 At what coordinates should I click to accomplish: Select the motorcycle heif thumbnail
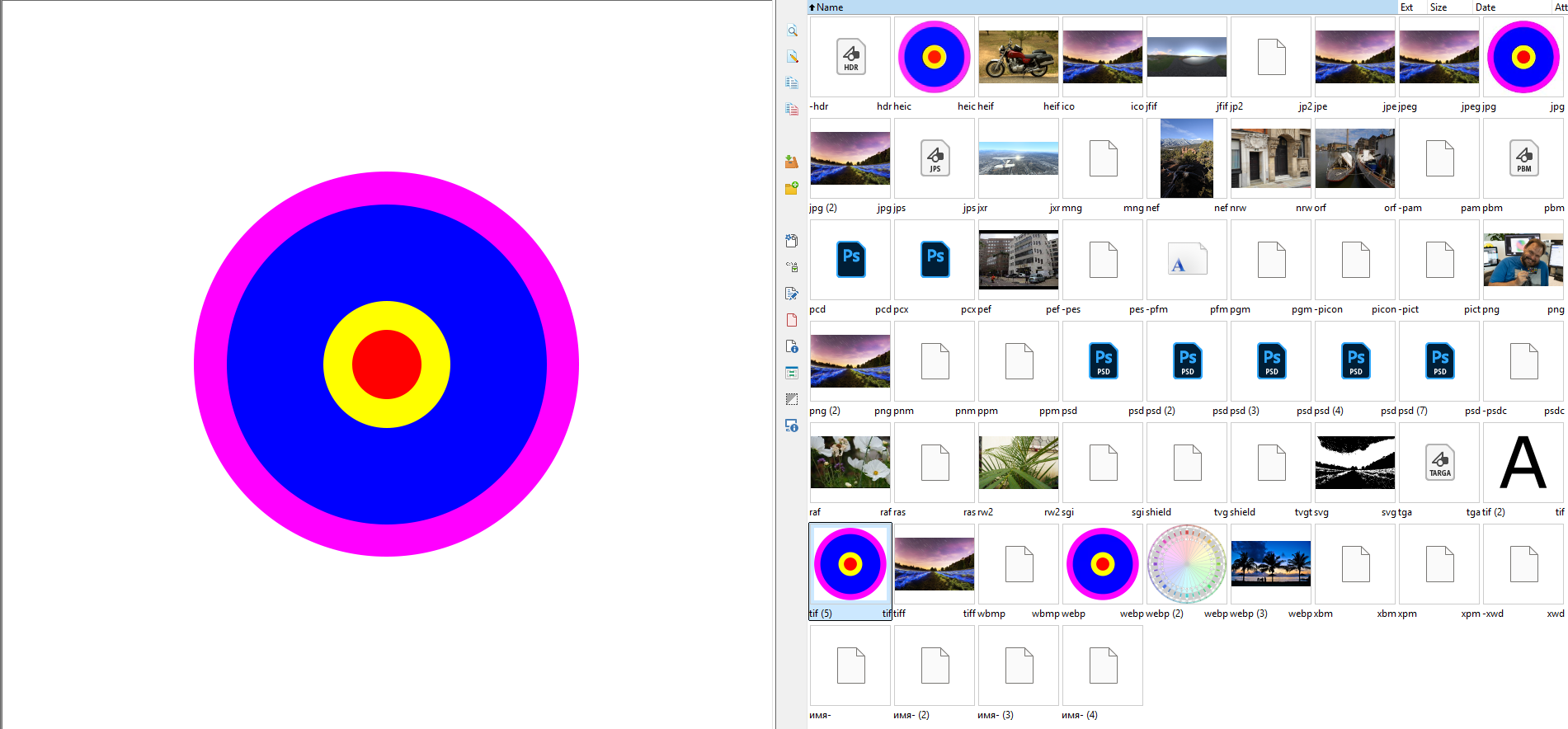[x=1018, y=57]
